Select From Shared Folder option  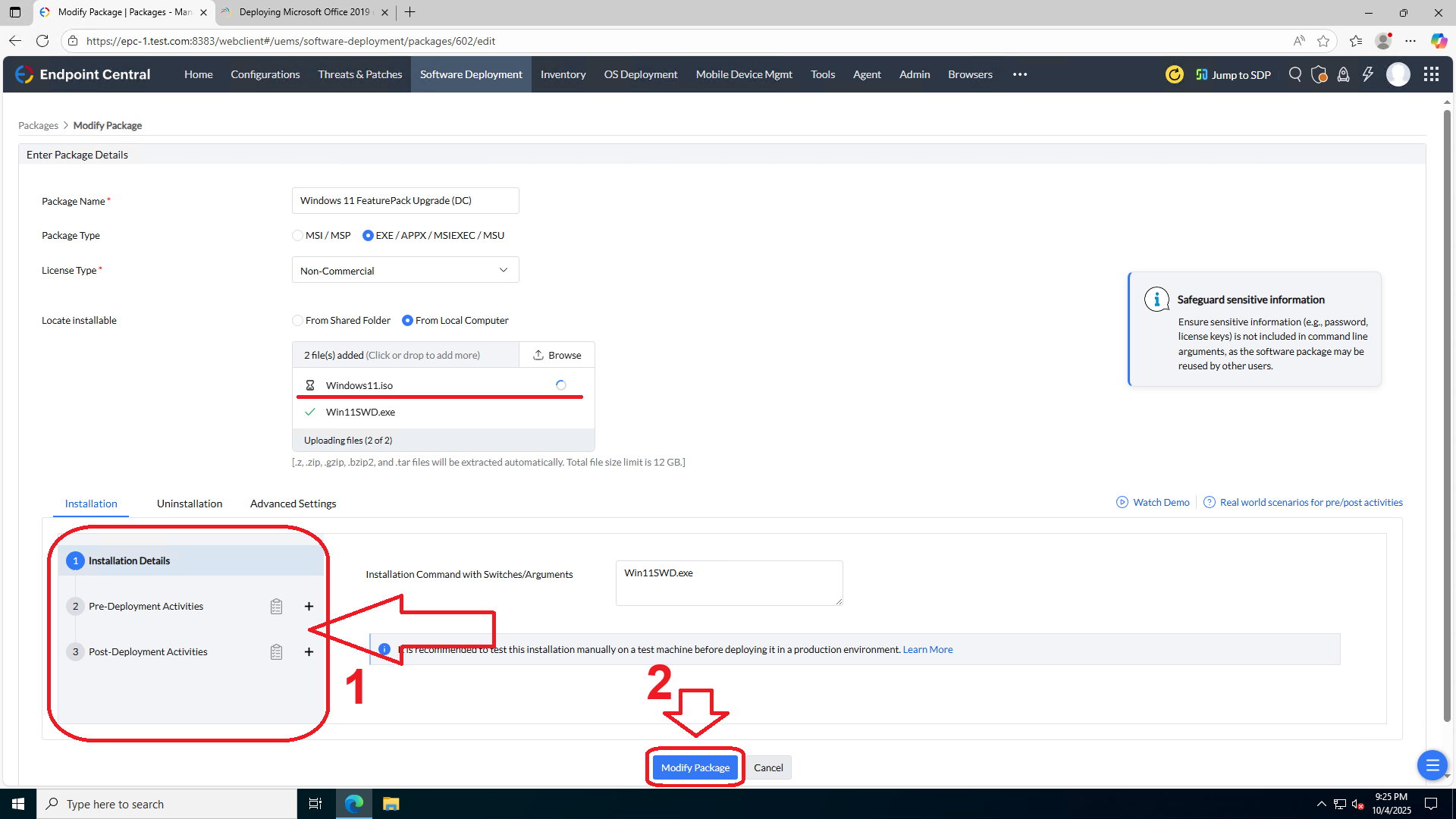(298, 321)
